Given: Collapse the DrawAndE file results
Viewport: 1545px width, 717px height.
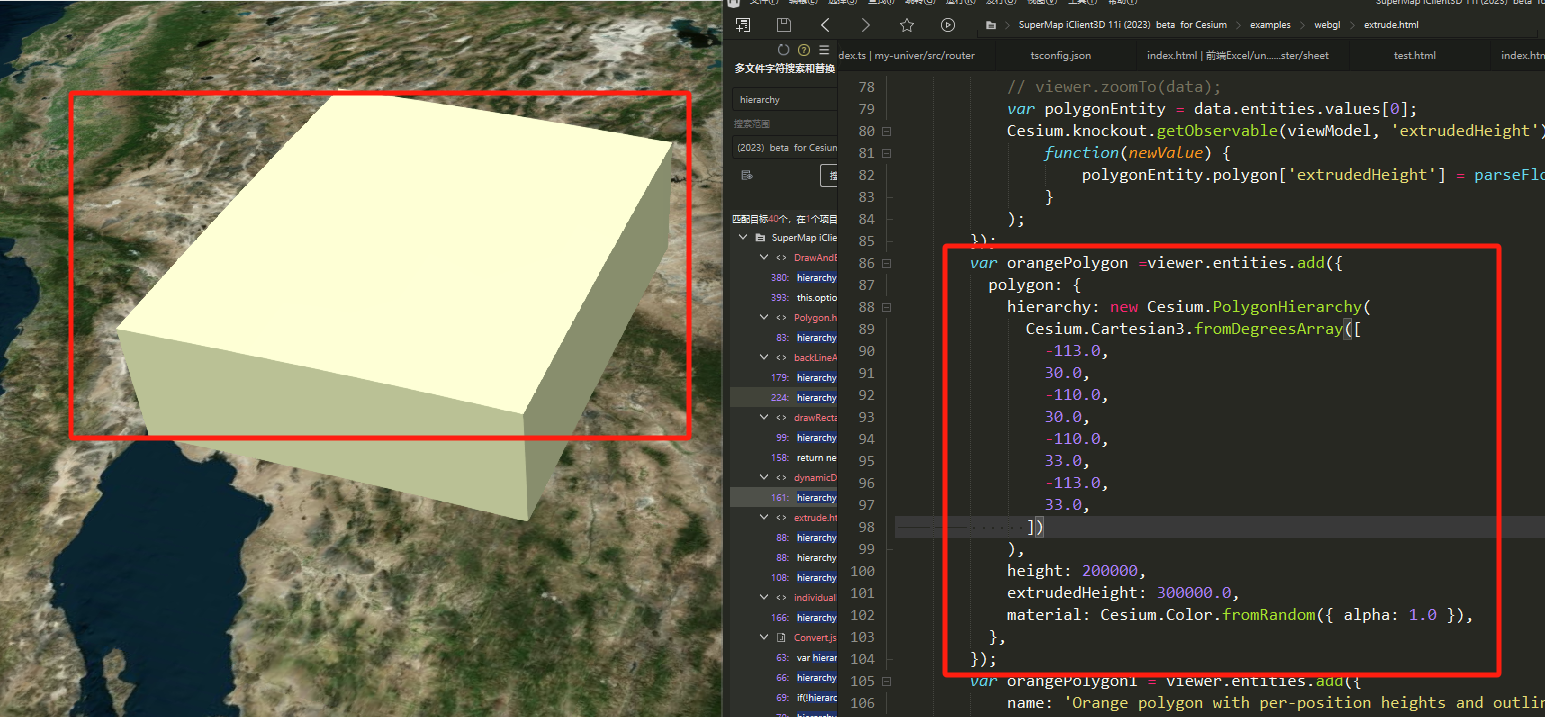Looking at the screenshot, I should click(764, 258).
